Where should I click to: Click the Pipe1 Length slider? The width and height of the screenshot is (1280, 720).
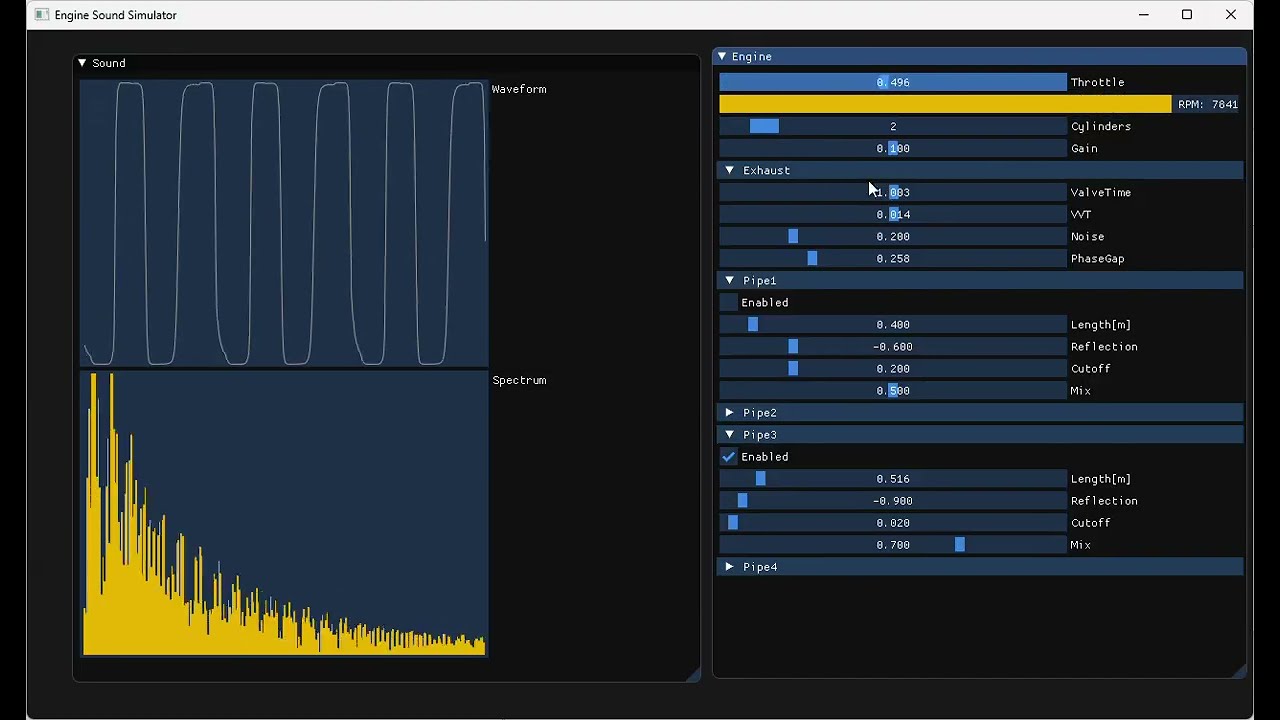pos(893,324)
